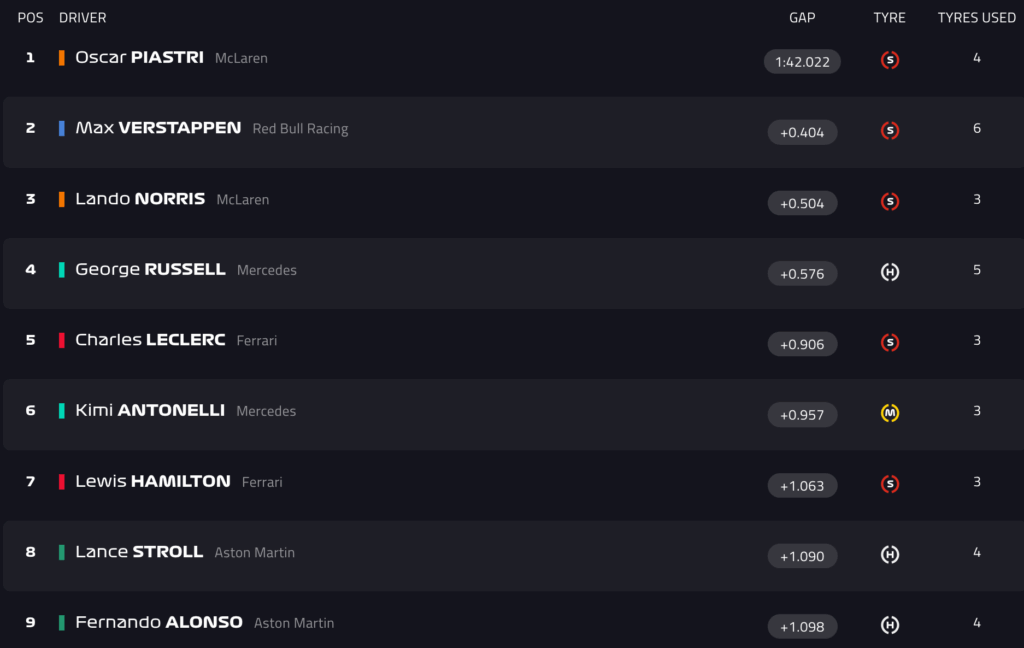This screenshot has width=1024, height=648.
Task: Click Russell's white hard tyre icon
Action: [889, 272]
